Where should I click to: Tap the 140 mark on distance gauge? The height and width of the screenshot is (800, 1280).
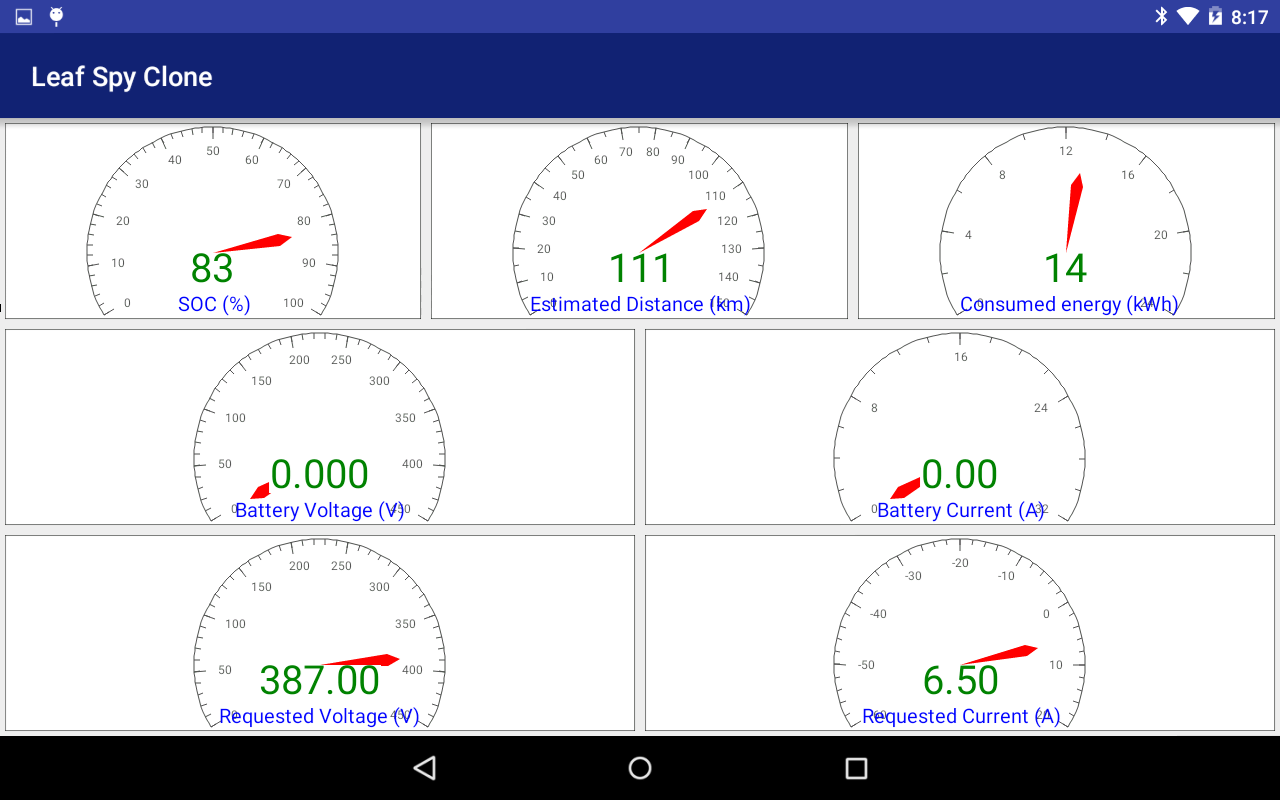[729, 277]
